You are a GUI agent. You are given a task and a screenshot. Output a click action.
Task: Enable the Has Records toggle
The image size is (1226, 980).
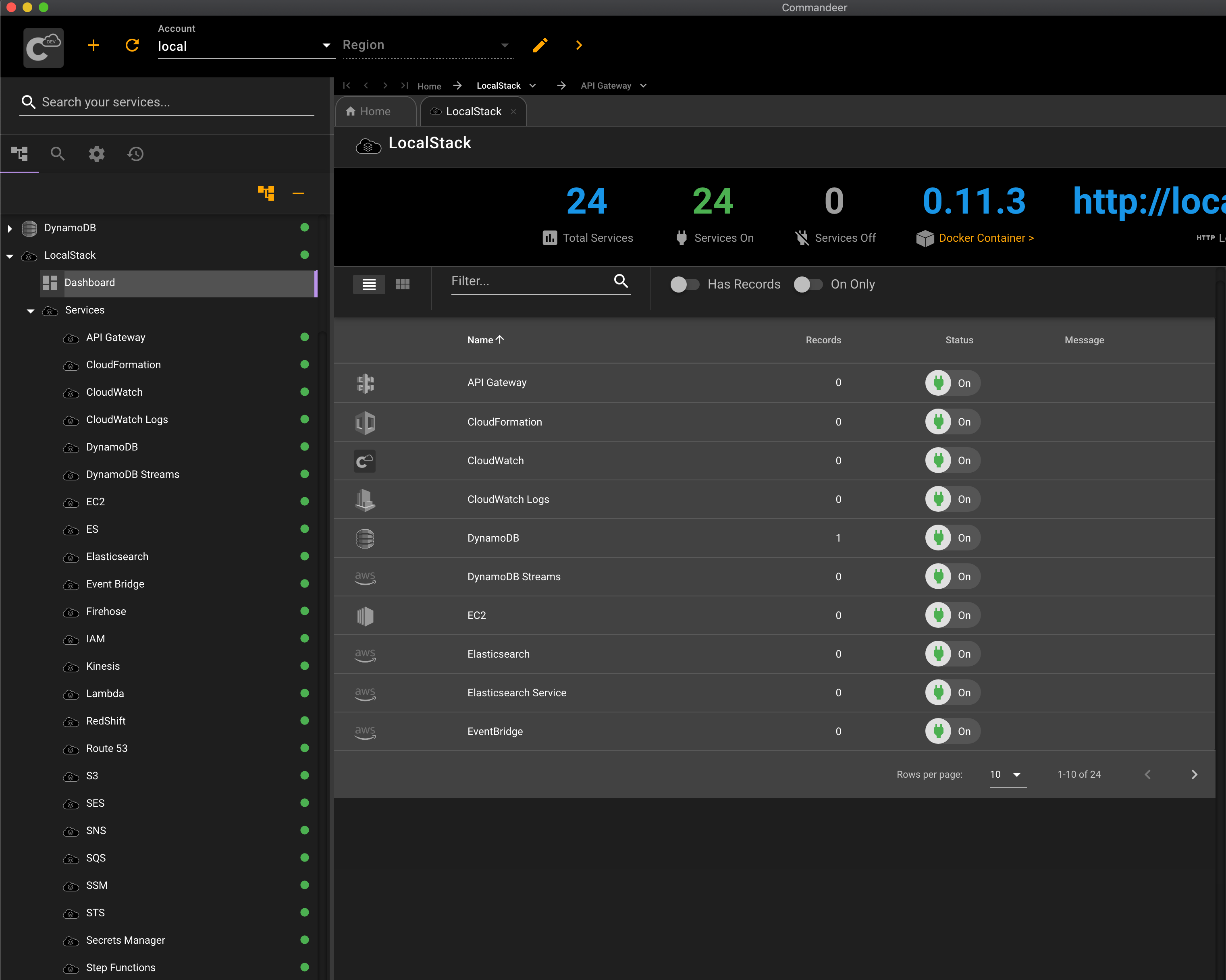click(685, 284)
